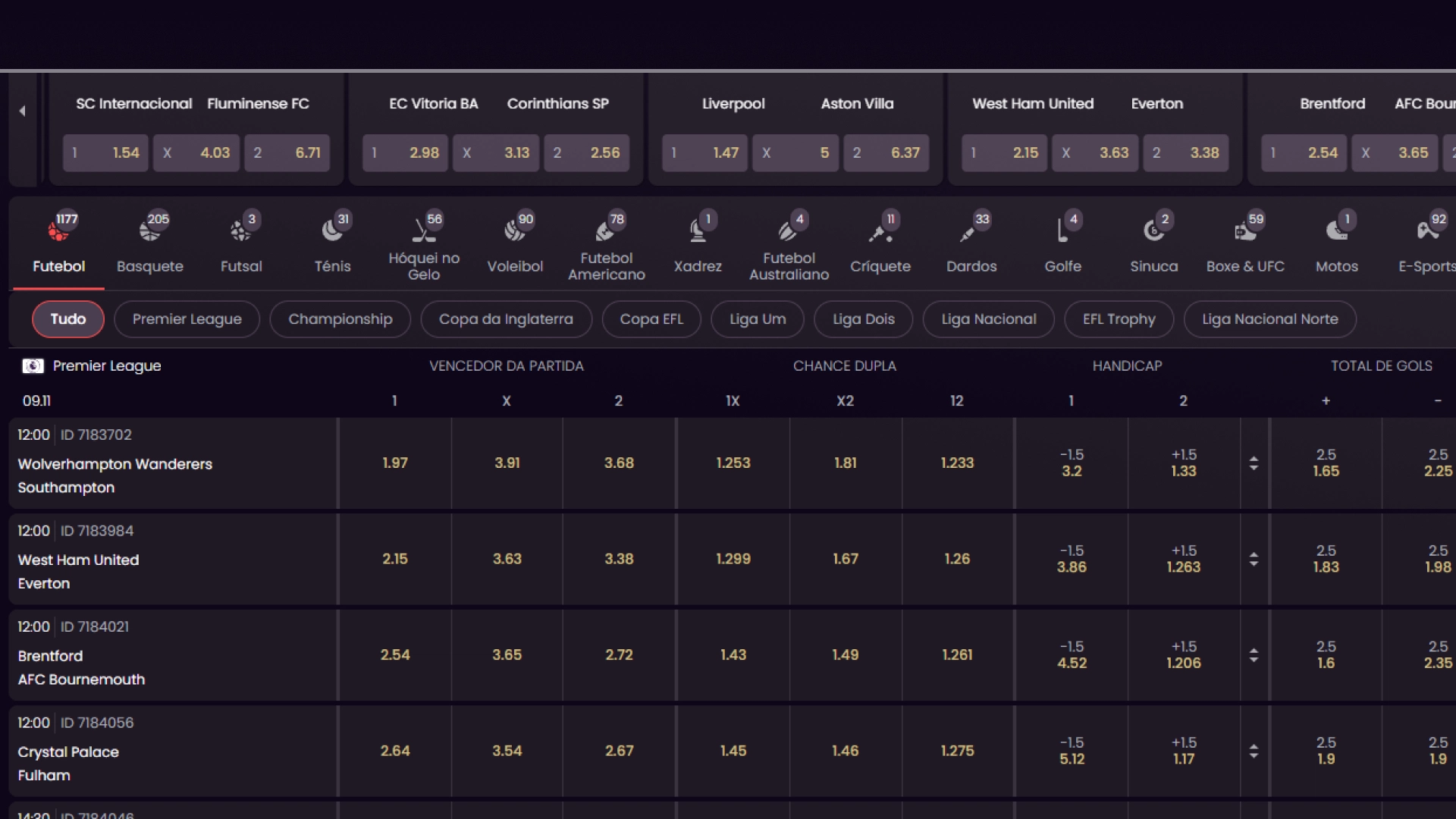The width and height of the screenshot is (1456, 819).
Task: Select 1X double chance 1.253
Action: pos(733,463)
